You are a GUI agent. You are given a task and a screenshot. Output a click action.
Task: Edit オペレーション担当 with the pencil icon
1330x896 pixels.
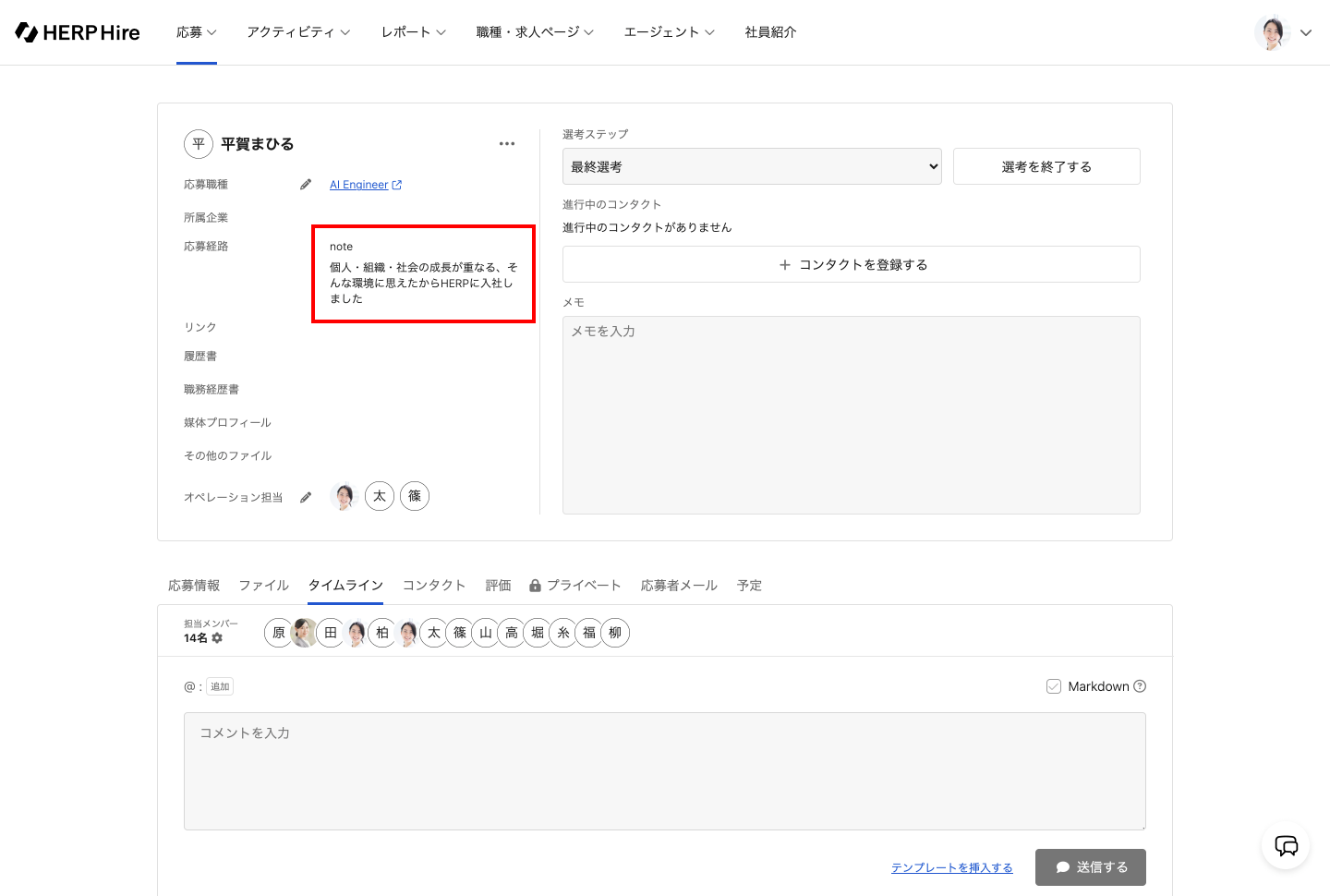click(306, 497)
